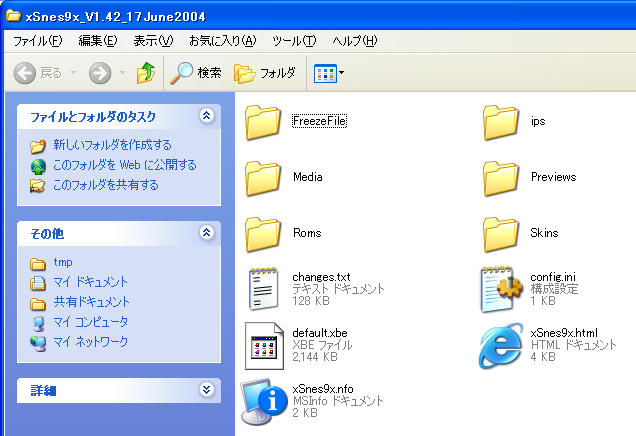The width and height of the screenshot is (636, 436).
Task: Select the default.xbe file icon
Action: tap(264, 346)
